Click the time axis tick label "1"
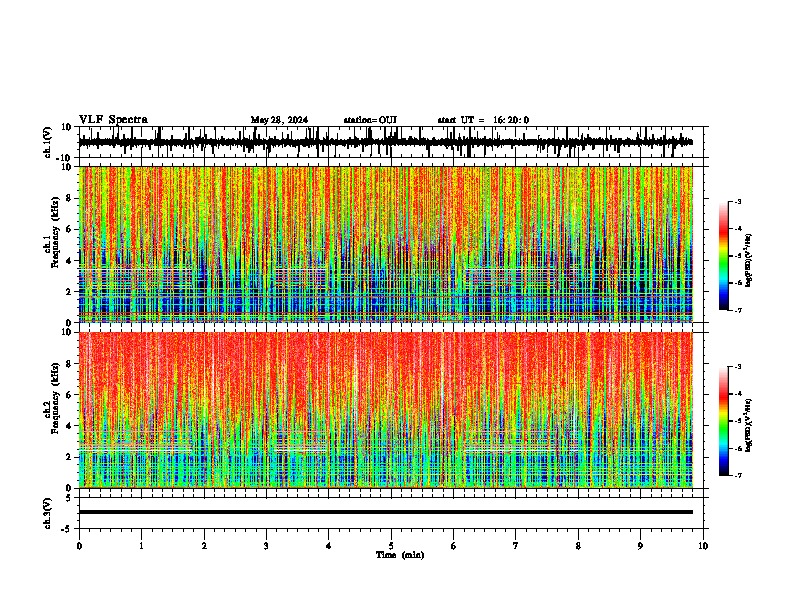Screen dimensions: 792x612 coord(141,546)
